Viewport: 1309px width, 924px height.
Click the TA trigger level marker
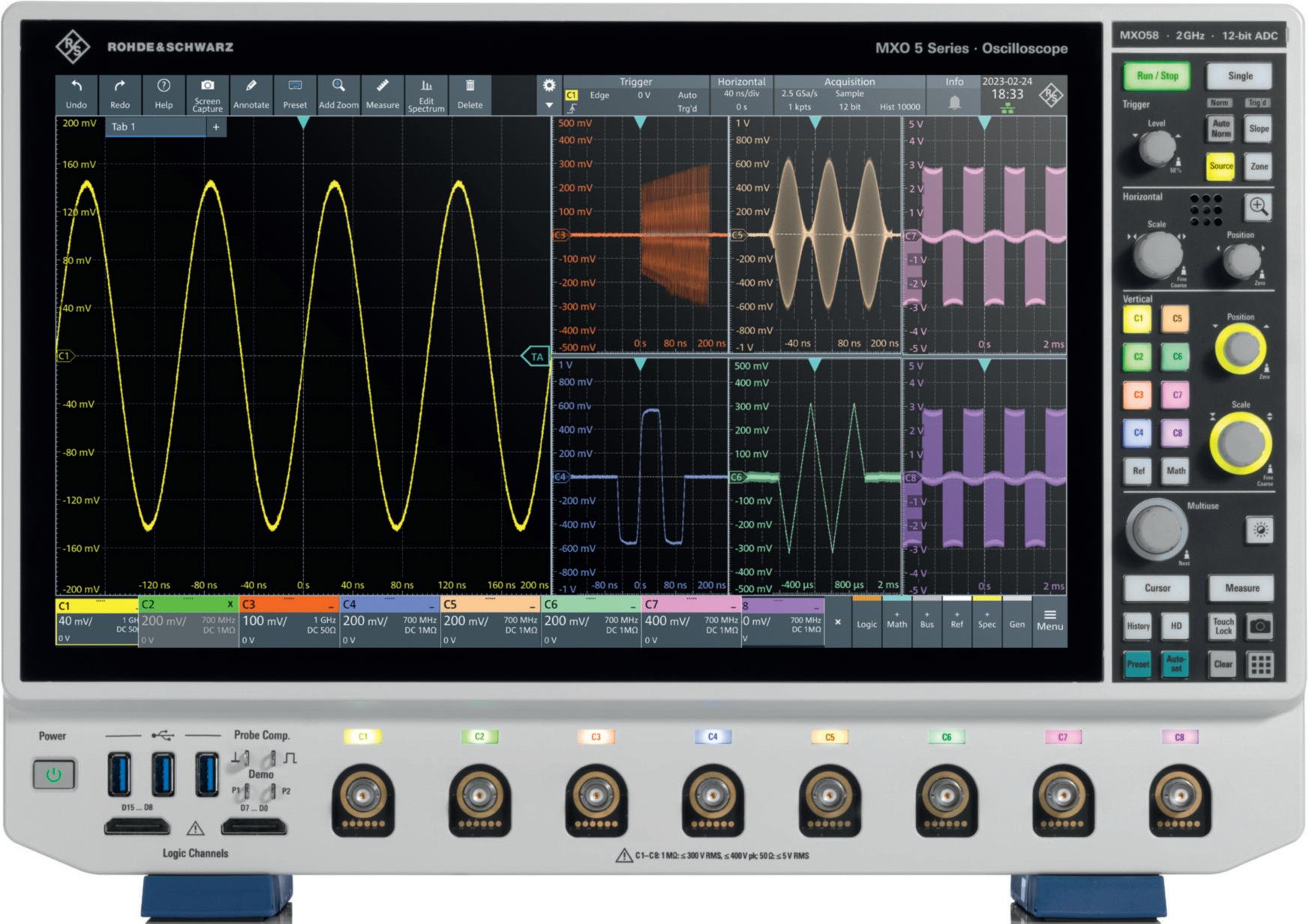[536, 357]
